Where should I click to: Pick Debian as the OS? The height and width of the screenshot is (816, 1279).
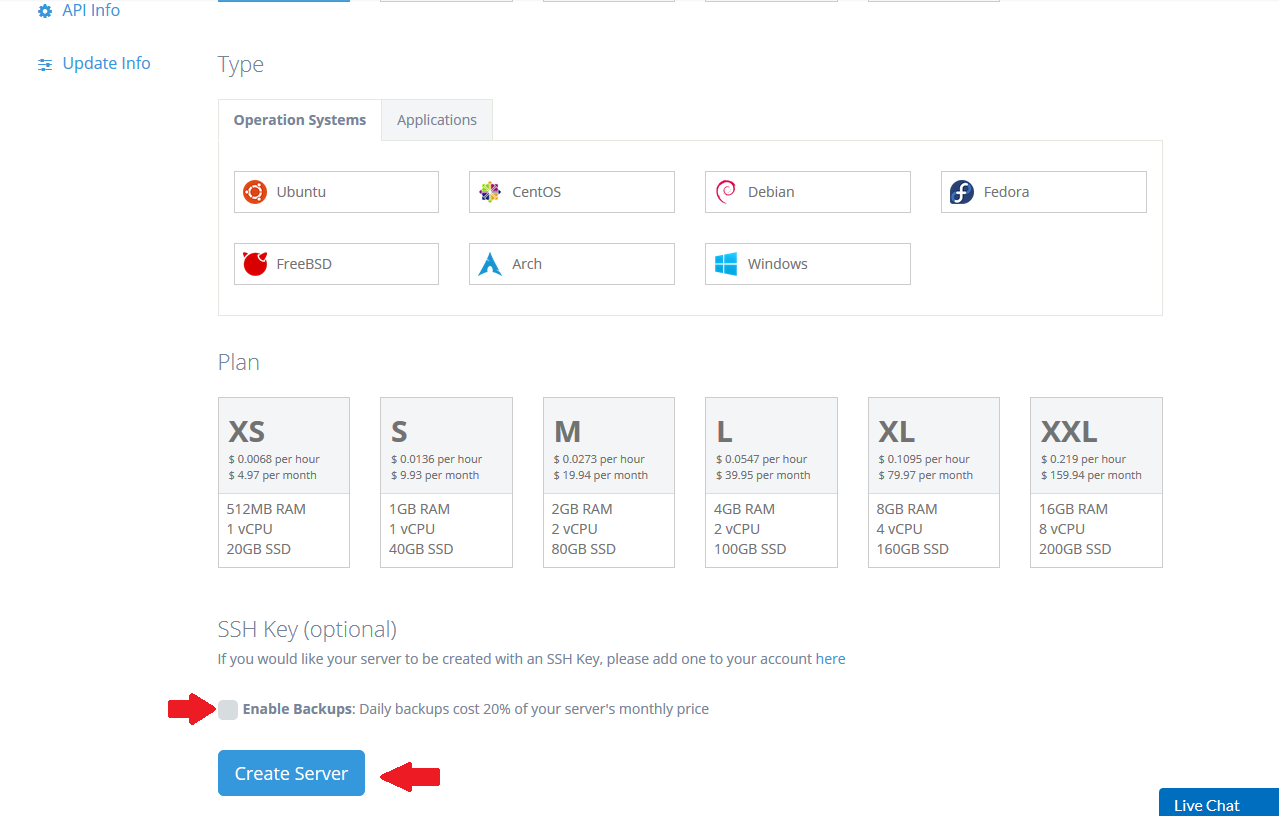click(808, 192)
